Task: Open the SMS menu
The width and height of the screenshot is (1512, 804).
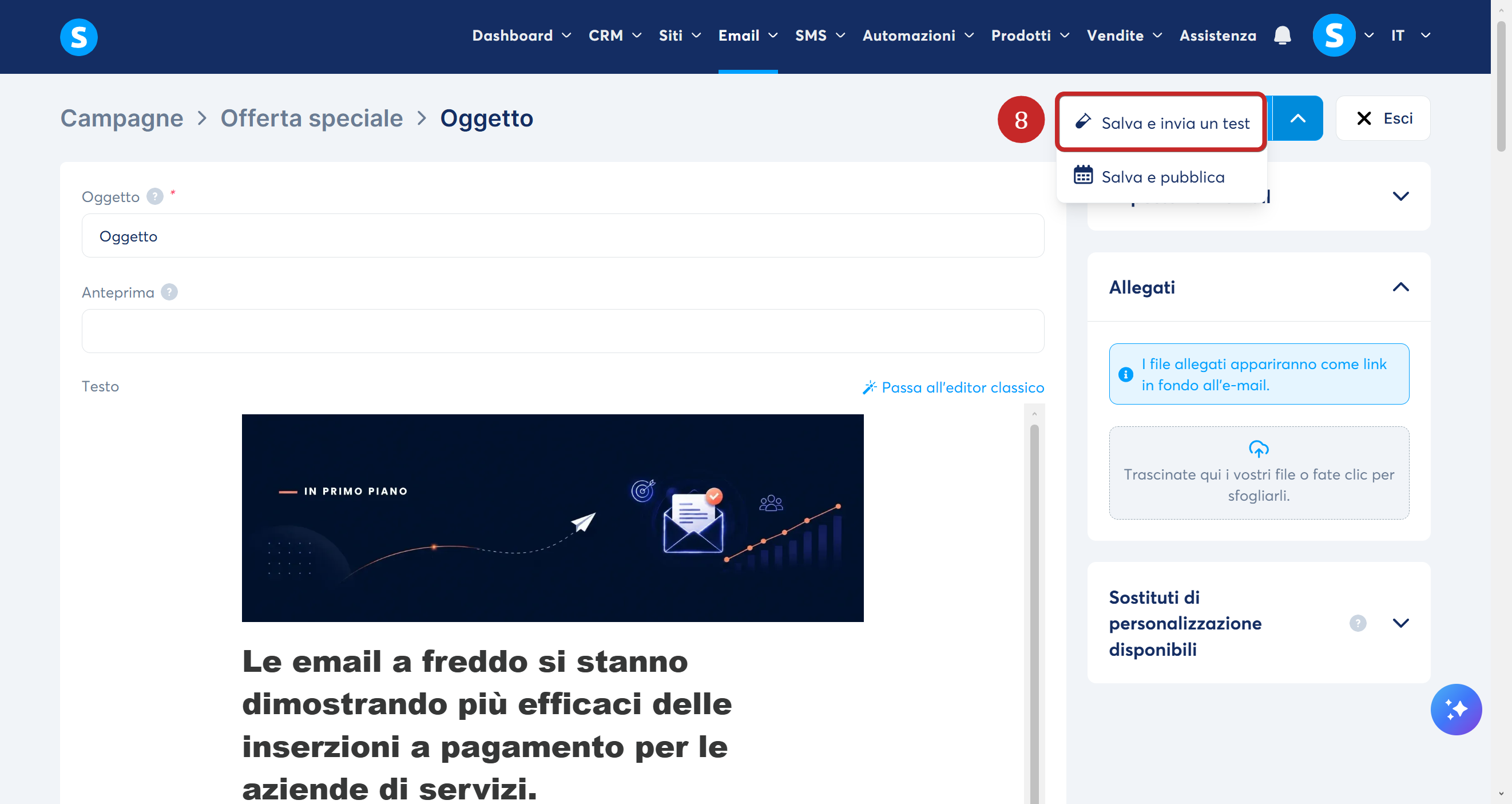Action: [x=820, y=36]
